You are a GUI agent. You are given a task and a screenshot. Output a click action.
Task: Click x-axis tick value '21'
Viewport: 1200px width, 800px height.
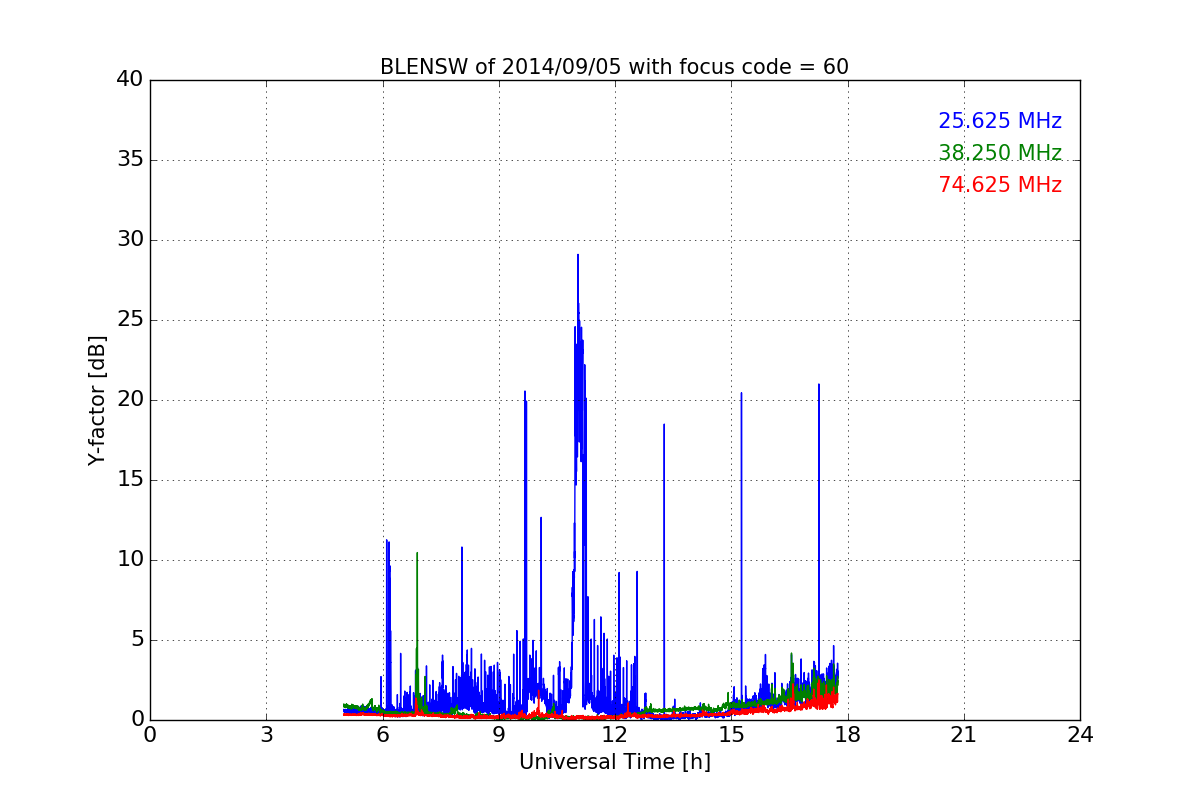pos(964,735)
